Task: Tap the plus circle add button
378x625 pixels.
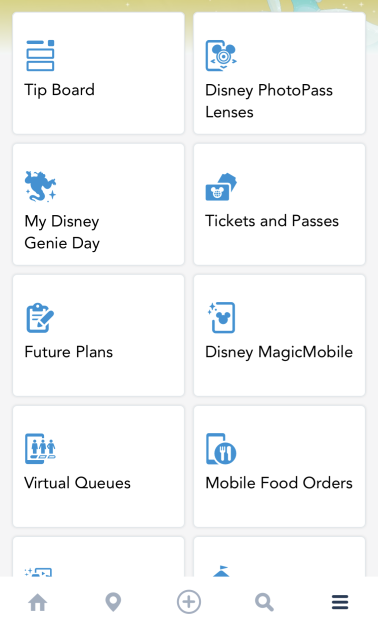Action: point(189,602)
